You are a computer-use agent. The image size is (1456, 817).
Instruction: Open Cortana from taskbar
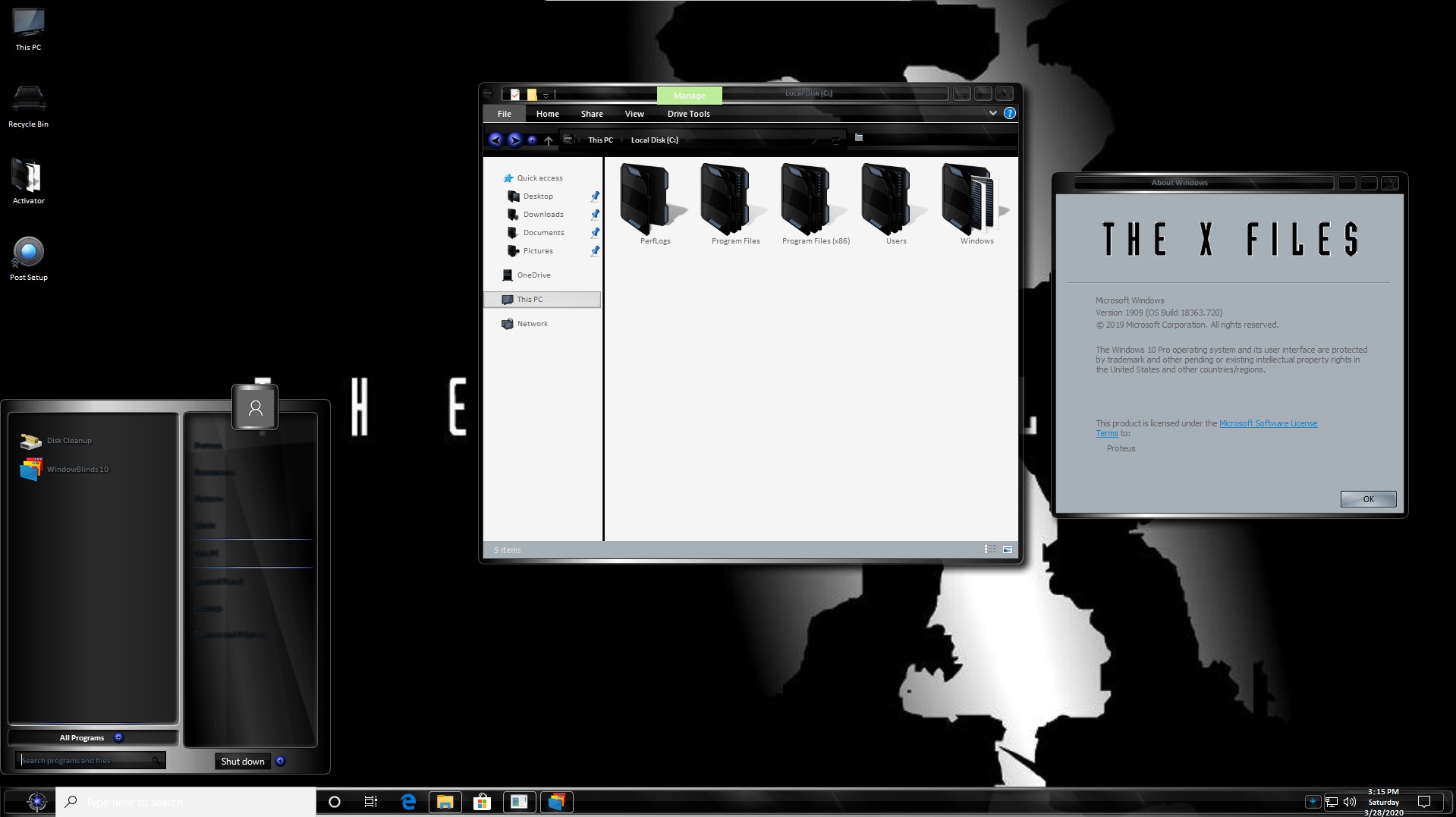[334, 802]
